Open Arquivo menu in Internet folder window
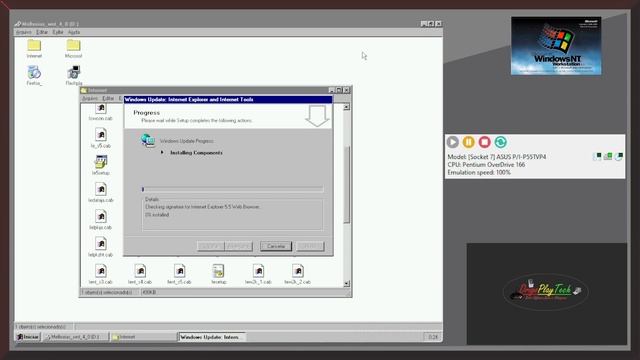 pyautogui.click(x=90, y=98)
